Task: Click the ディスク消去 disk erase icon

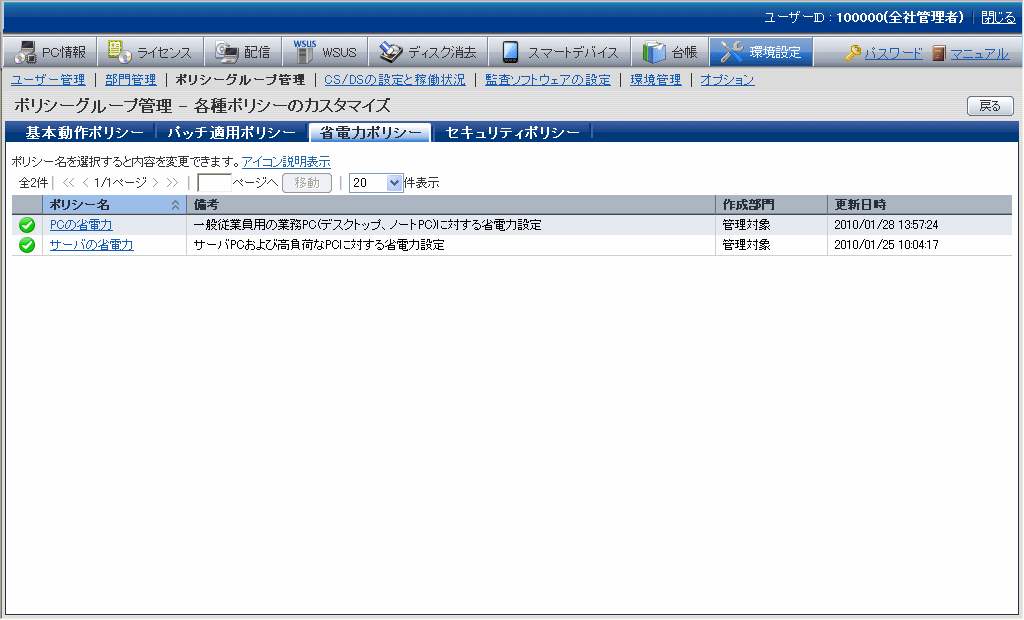Action: (x=391, y=52)
